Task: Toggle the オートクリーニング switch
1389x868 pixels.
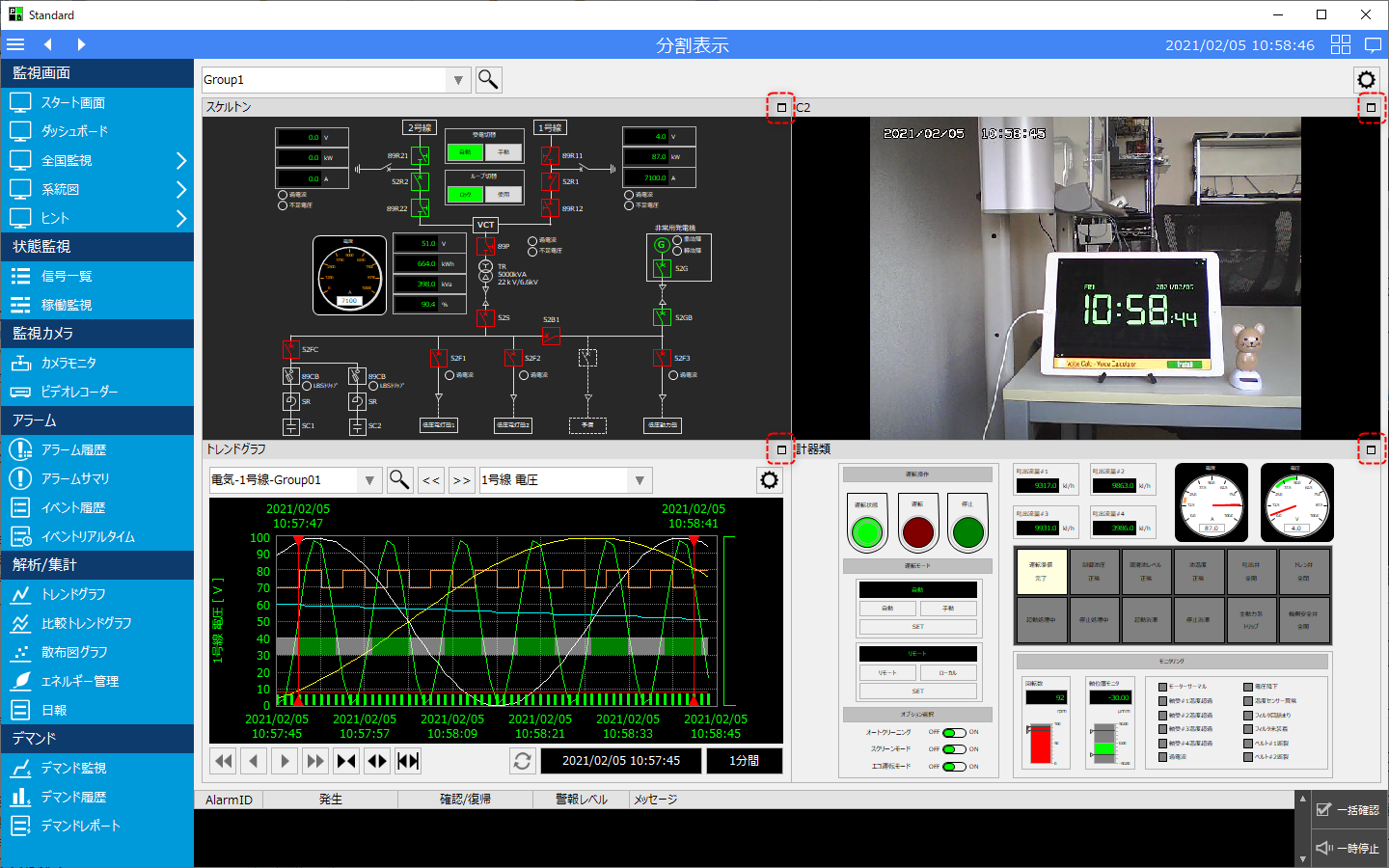Action: point(953,732)
